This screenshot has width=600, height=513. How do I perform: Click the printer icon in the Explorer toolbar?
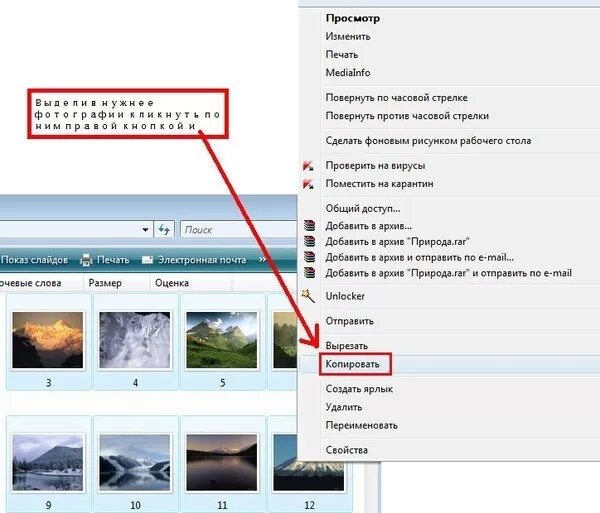86,260
